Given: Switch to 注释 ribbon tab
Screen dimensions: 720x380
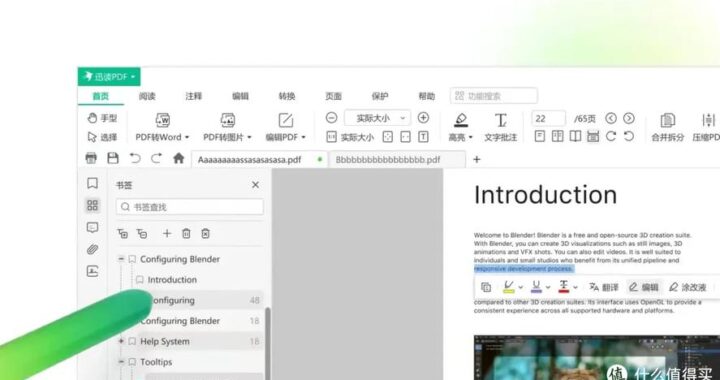Looking at the screenshot, I should click(x=194, y=96).
